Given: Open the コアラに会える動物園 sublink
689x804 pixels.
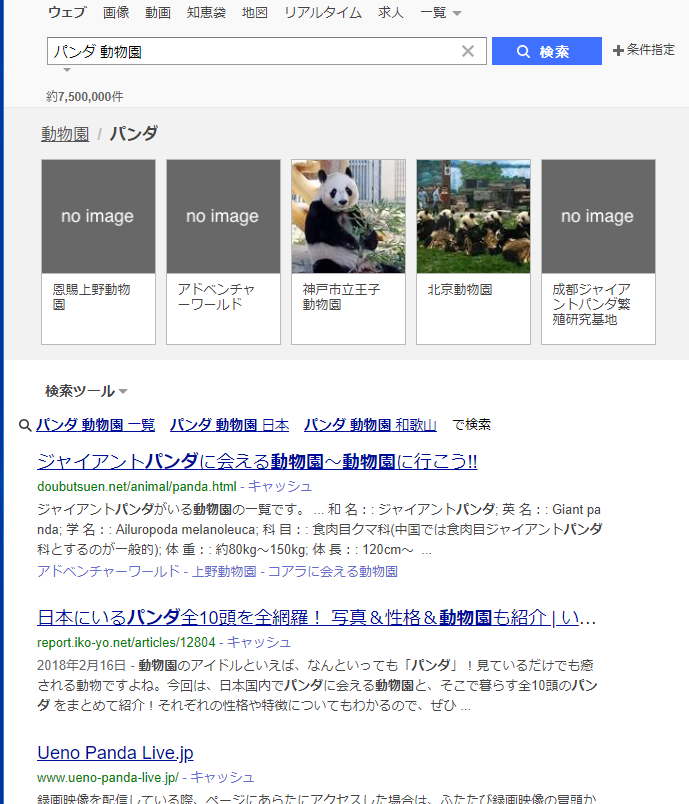Looking at the screenshot, I should (333, 571).
